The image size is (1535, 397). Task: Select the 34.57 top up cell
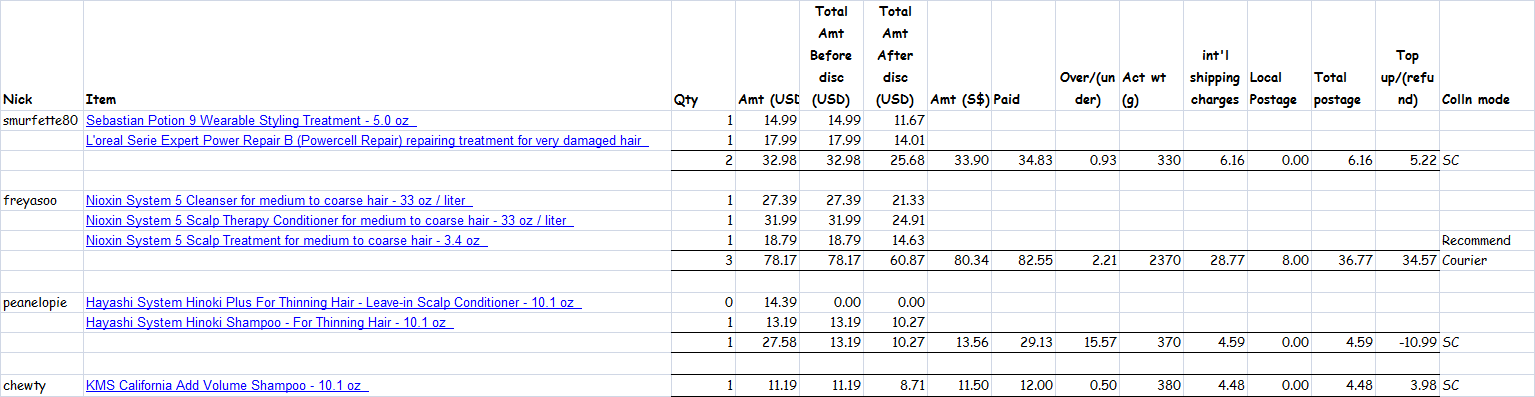(1408, 261)
